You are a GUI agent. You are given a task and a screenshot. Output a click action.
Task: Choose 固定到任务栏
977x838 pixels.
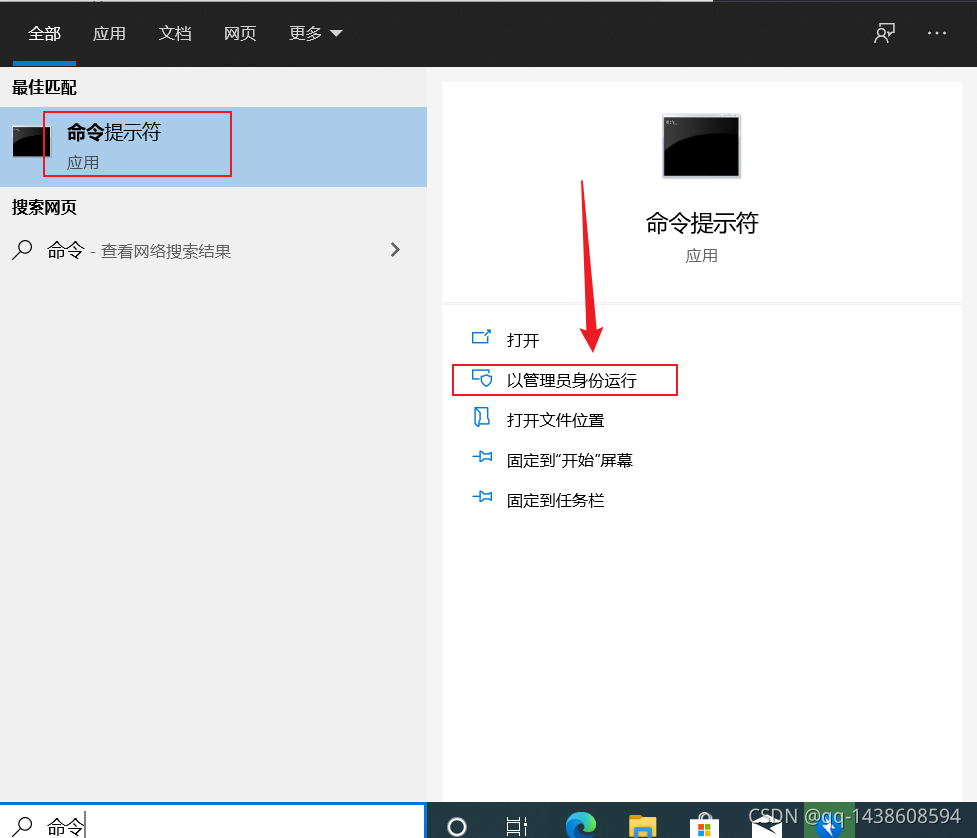(x=555, y=500)
